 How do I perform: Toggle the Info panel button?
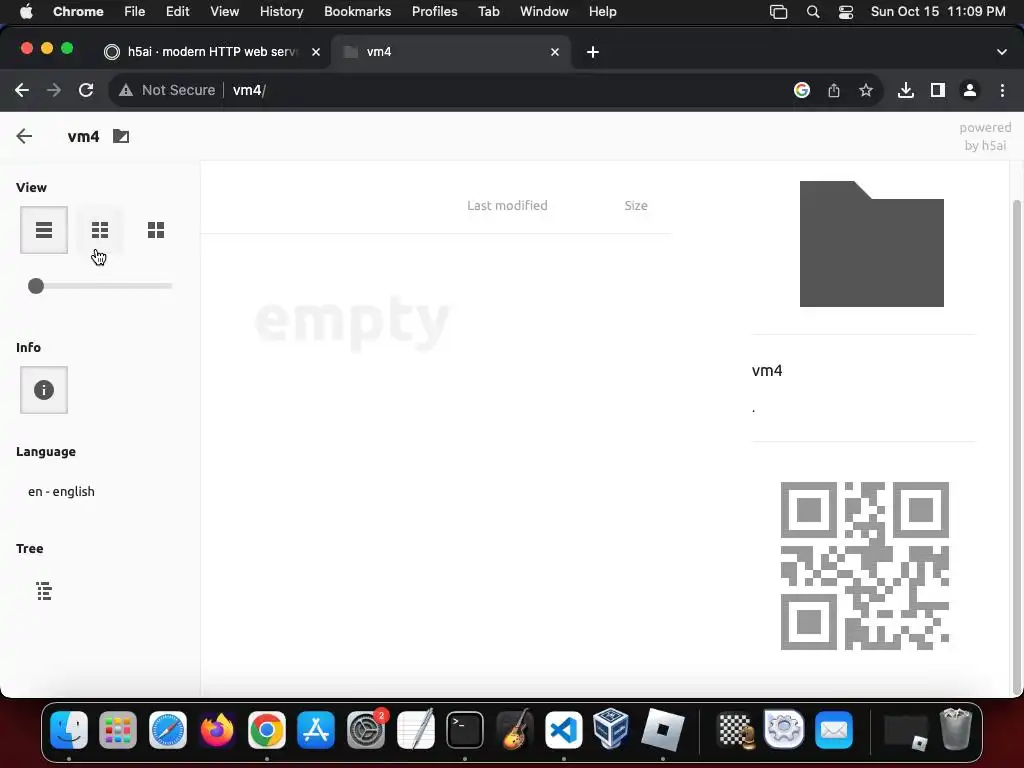(x=44, y=390)
